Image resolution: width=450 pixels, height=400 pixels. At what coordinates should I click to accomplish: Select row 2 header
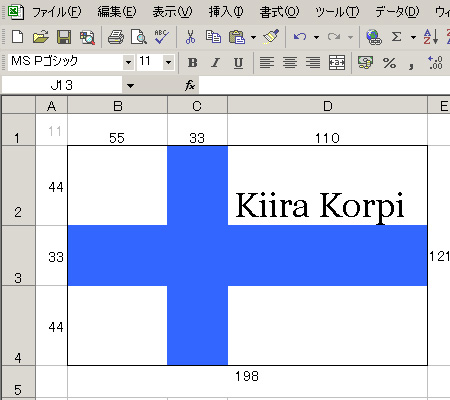18,186
